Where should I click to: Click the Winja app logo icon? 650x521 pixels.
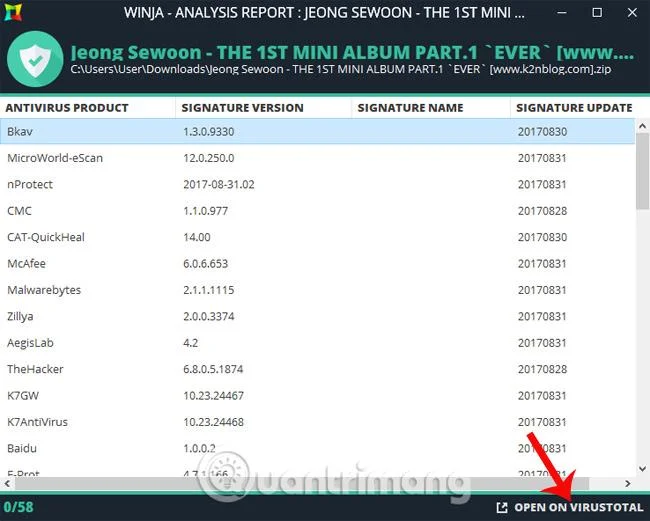coord(13,12)
